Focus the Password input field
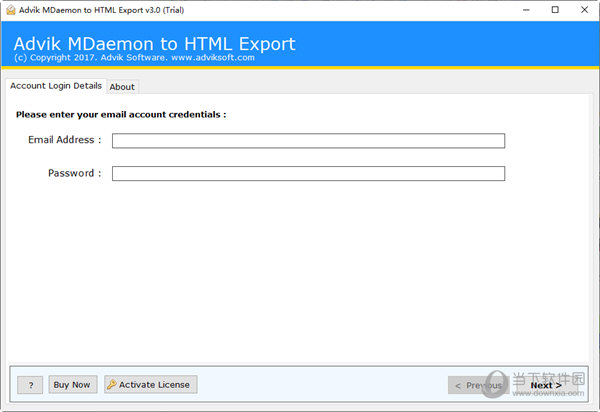 (308, 174)
